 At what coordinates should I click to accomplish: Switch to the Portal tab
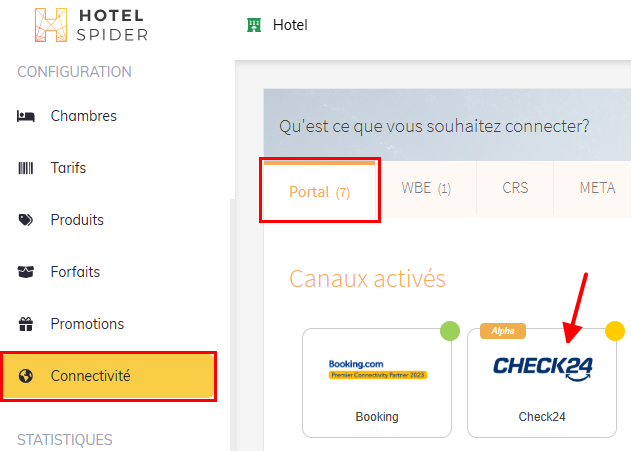[x=319, y=191]
